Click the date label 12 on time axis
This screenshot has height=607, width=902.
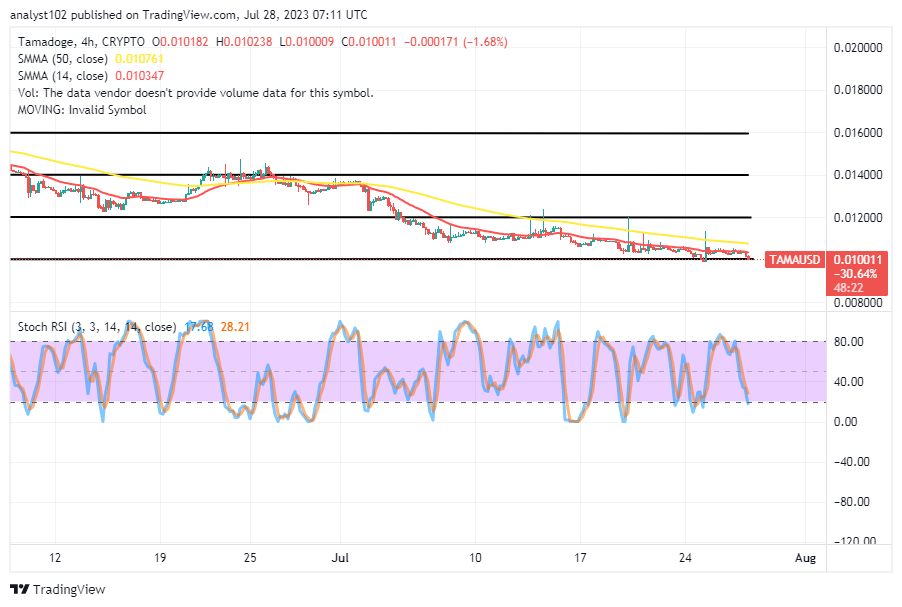point(55,558)
